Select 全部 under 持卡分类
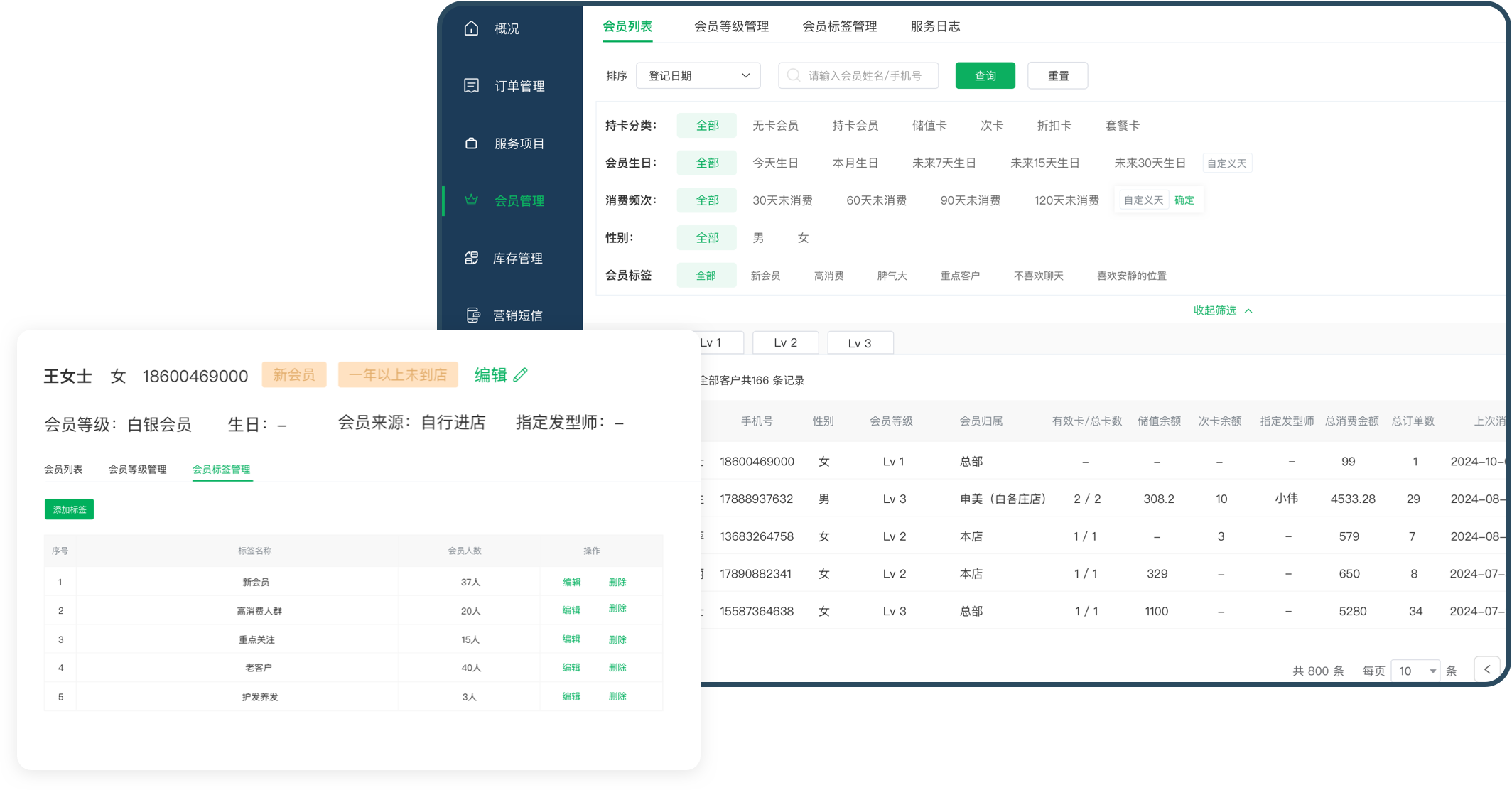Screen dimensions: 1512x790 707,126
